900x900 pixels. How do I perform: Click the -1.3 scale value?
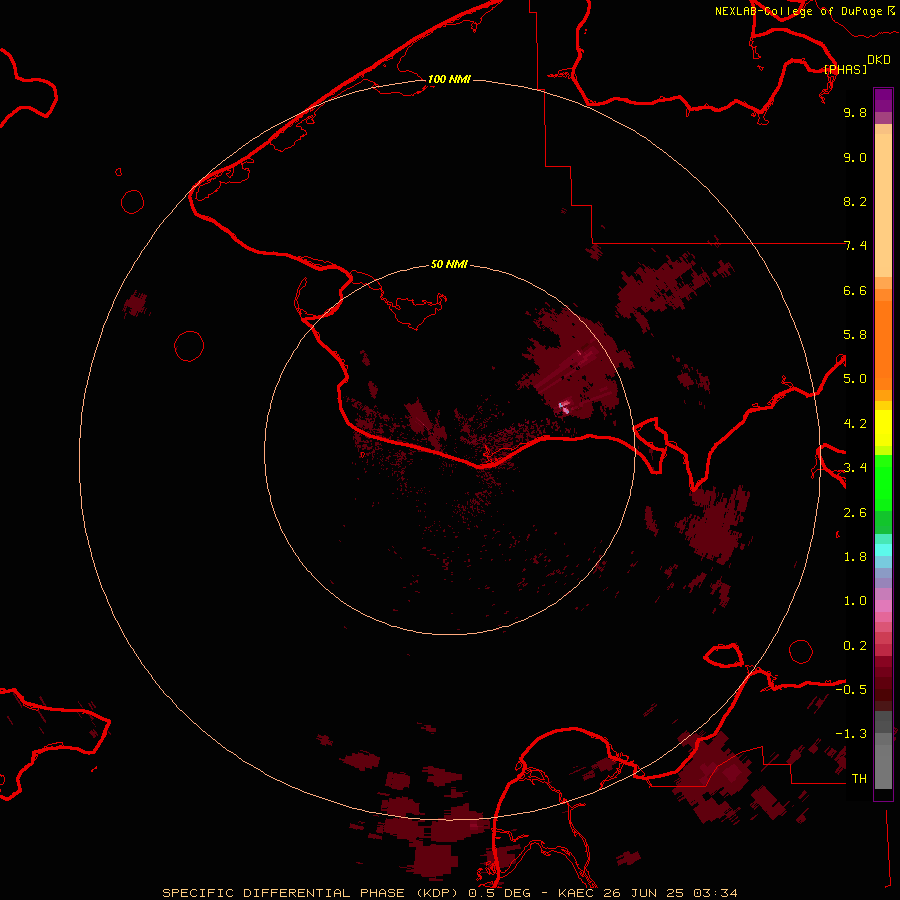pyautogui.click(x=851, y=734)
